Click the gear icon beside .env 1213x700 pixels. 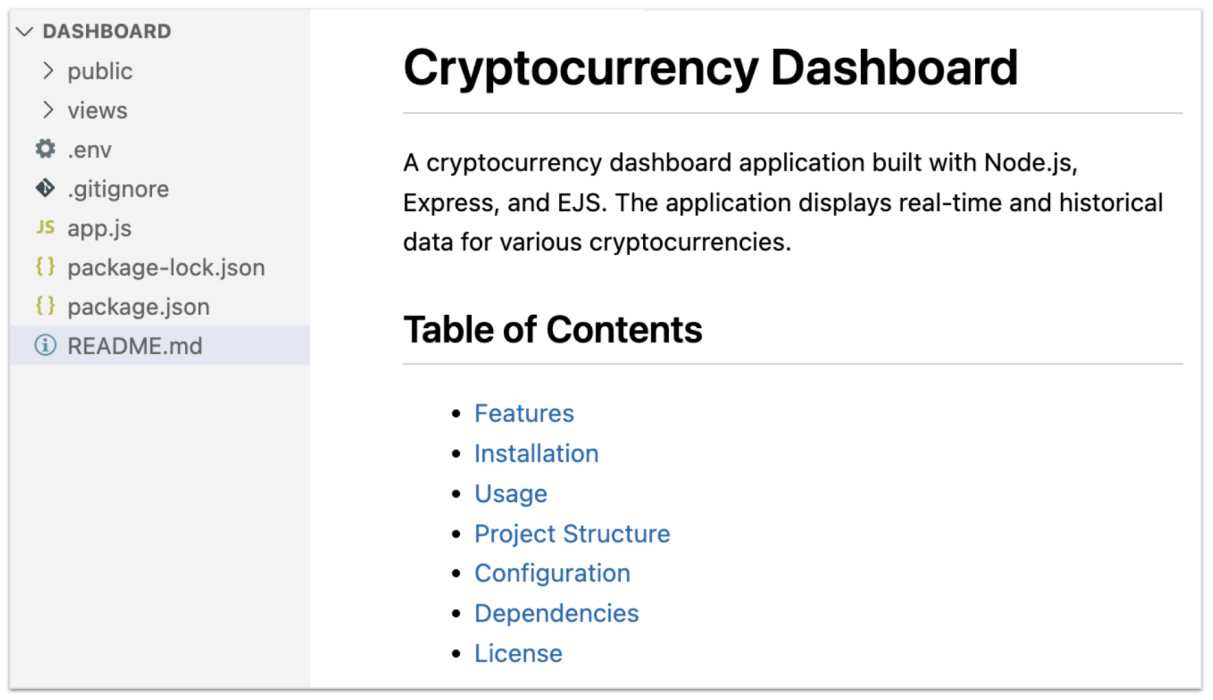click(45, 149)
